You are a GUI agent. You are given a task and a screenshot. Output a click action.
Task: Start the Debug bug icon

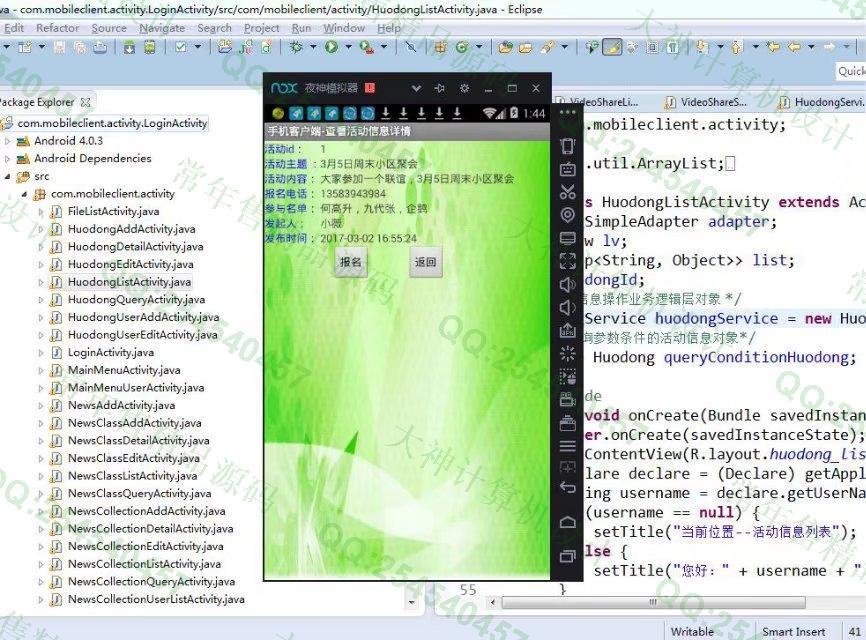click(x=297, y=47)
